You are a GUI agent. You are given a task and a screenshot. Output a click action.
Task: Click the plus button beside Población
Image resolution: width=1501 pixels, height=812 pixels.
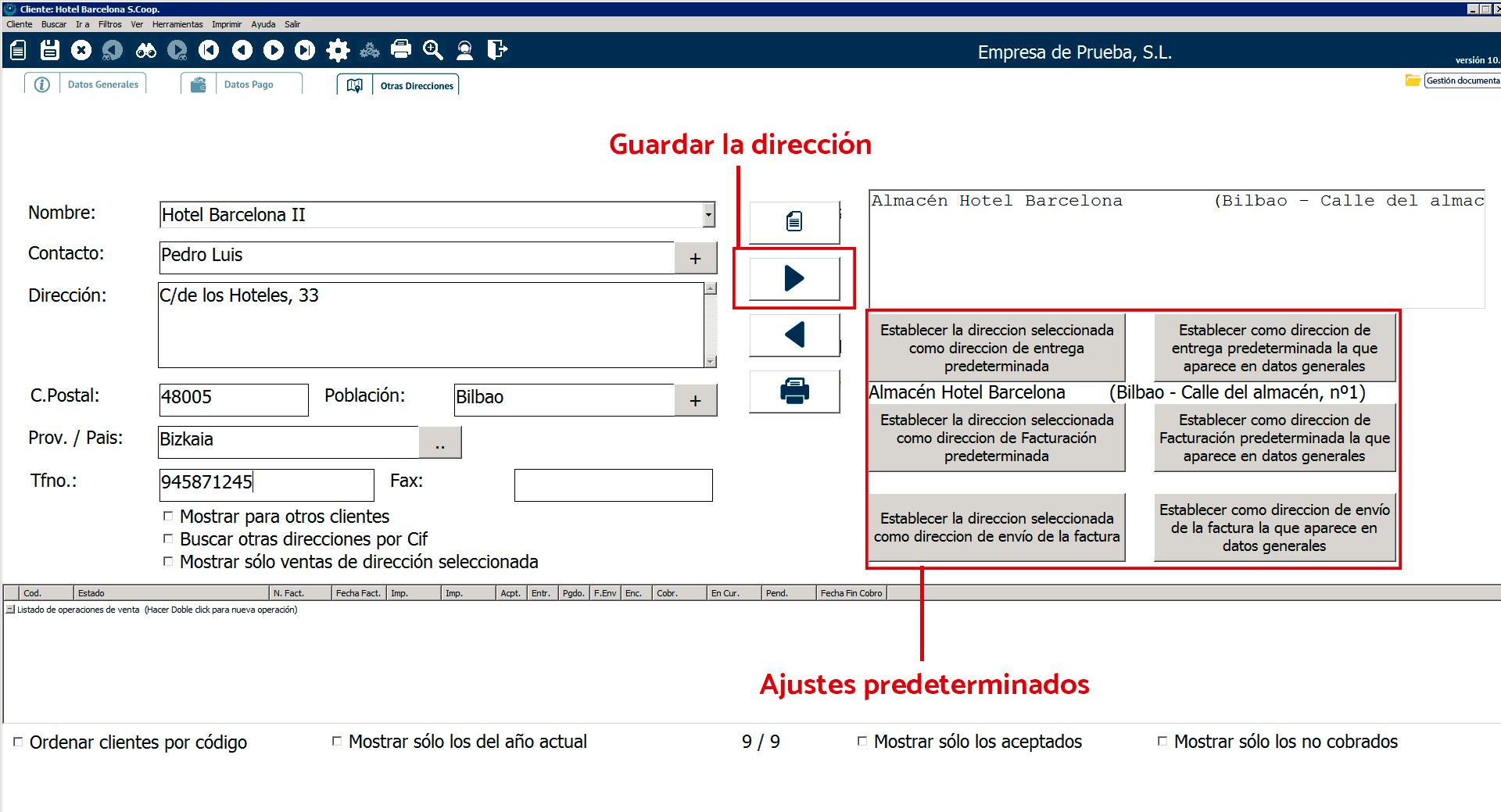[x=695, y=400]
